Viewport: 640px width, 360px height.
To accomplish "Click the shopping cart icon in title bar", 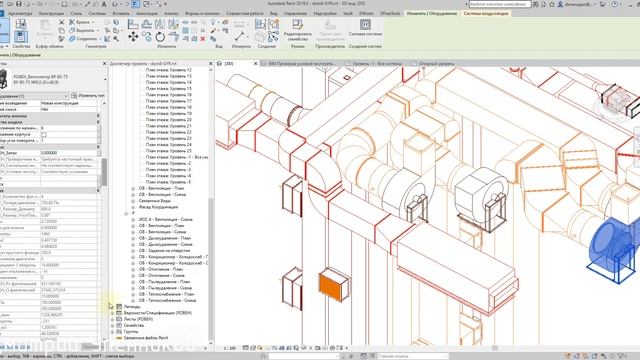I will [603, 4].
